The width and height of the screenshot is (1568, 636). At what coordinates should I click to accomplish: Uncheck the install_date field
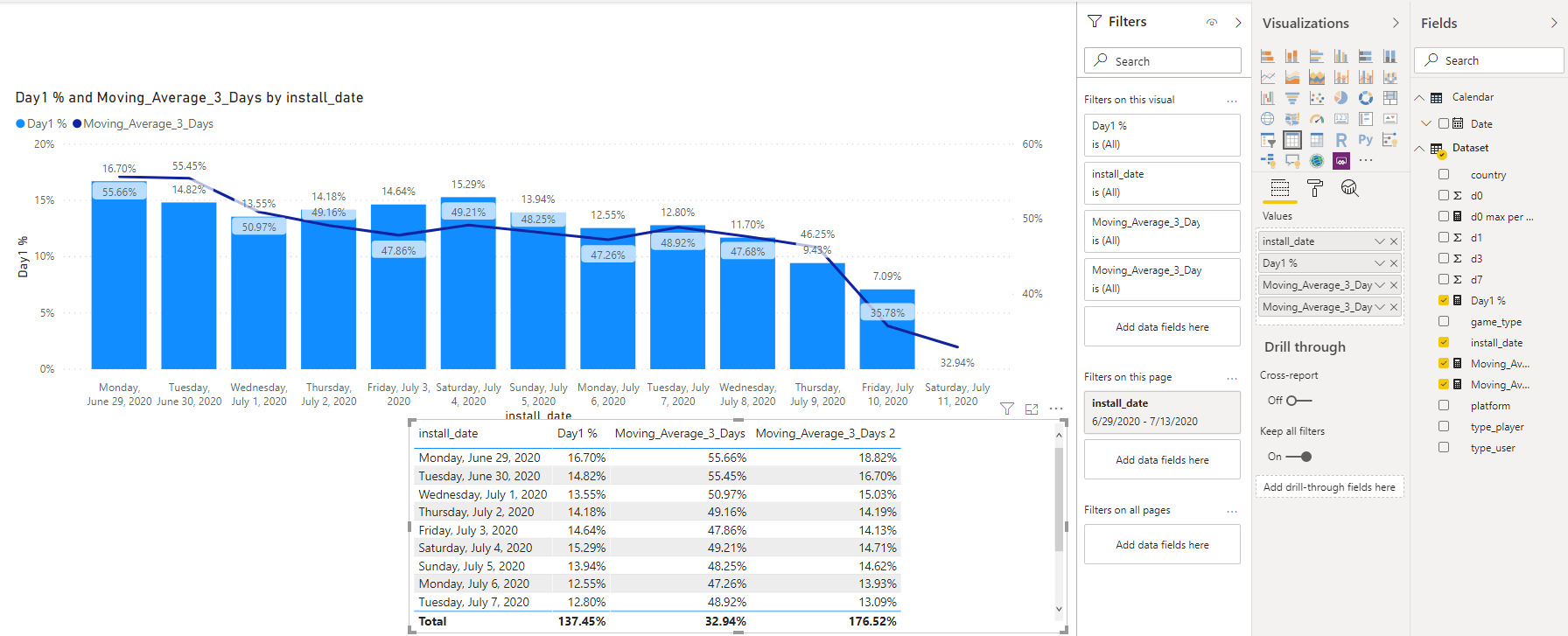point(1444,342)
